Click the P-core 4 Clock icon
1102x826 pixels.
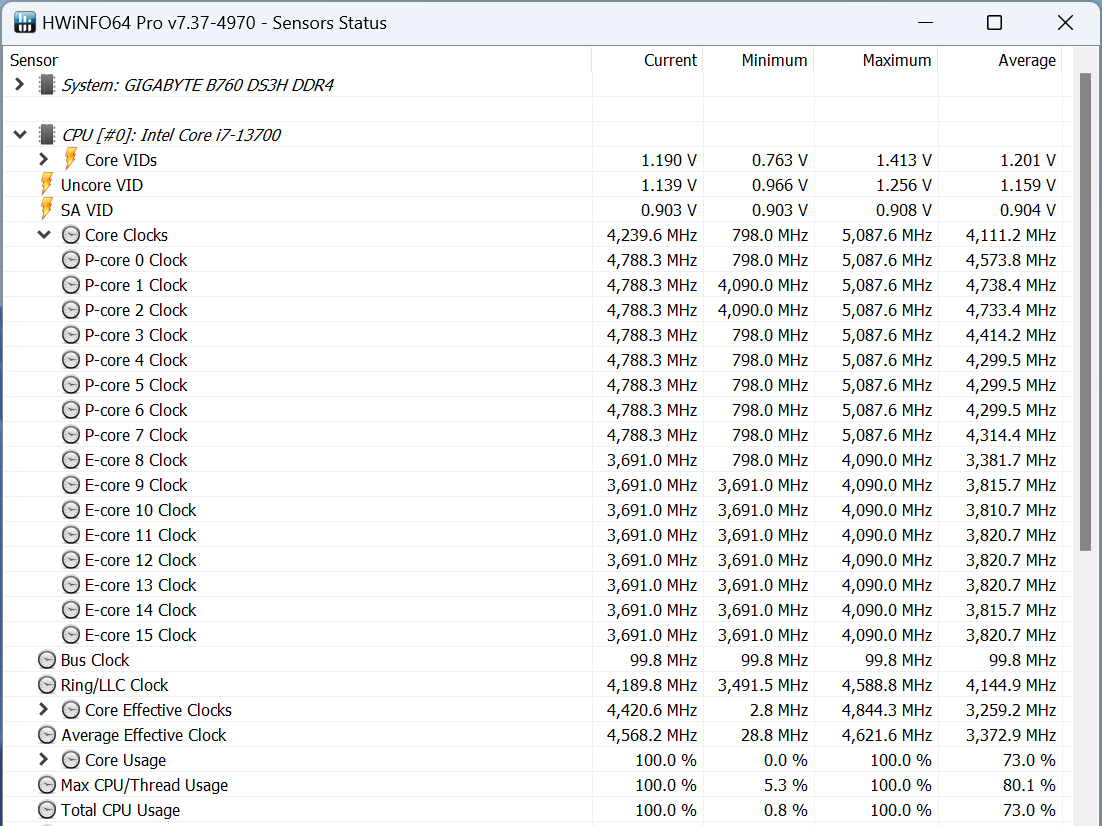coord(71,360)
